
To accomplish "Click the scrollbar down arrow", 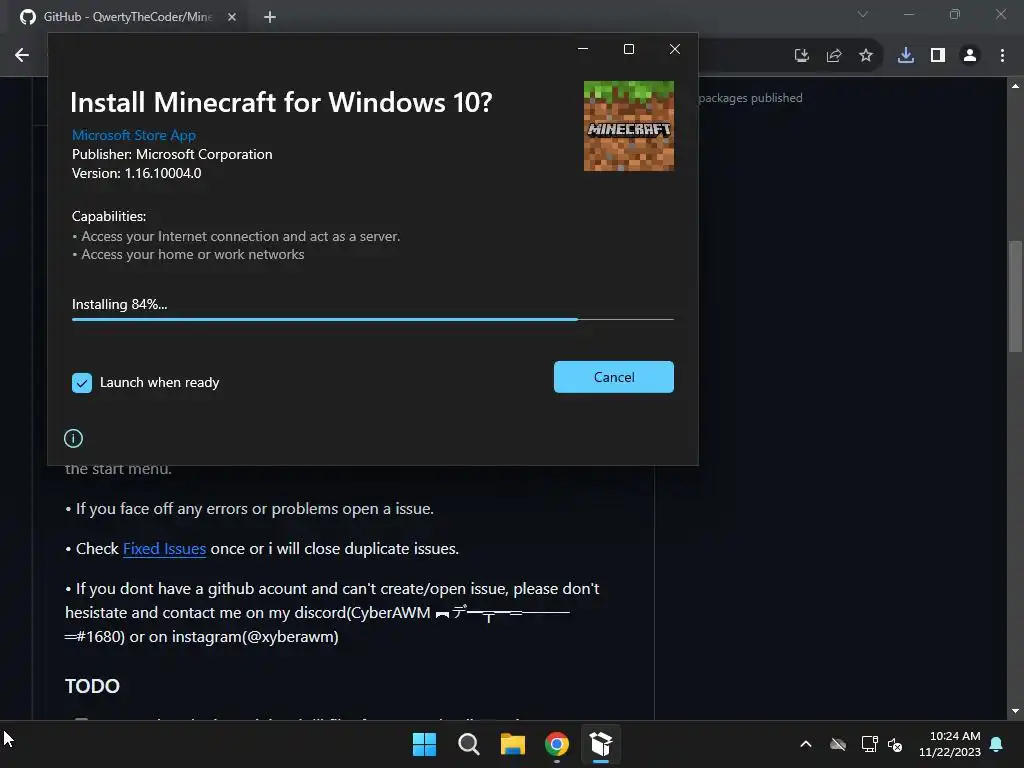I will click(x=1015, y=711).
